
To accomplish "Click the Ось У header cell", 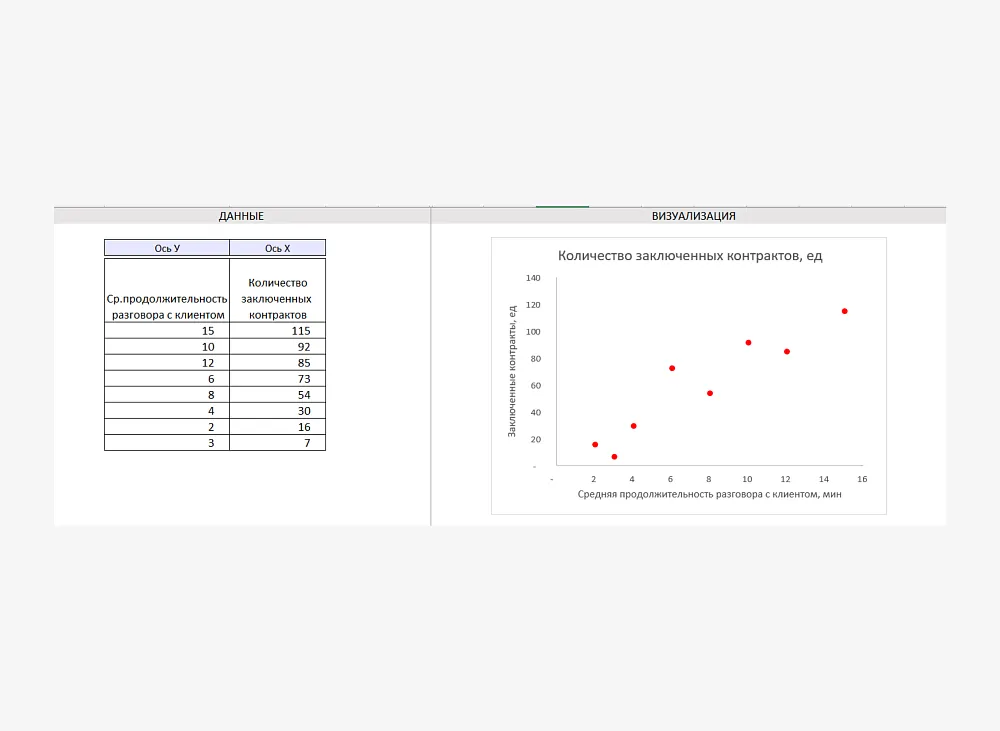I will (167, 248).
